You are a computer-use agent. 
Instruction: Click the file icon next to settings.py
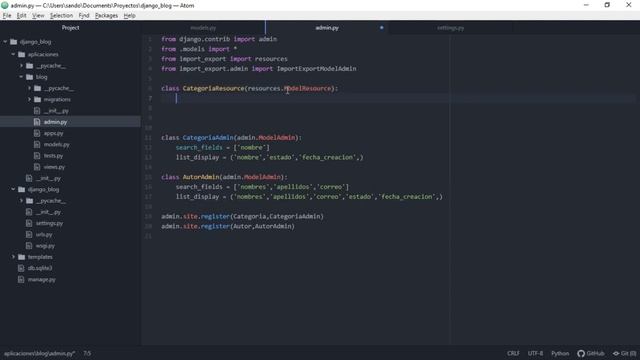pyautogui.click(x=29, y=223)
